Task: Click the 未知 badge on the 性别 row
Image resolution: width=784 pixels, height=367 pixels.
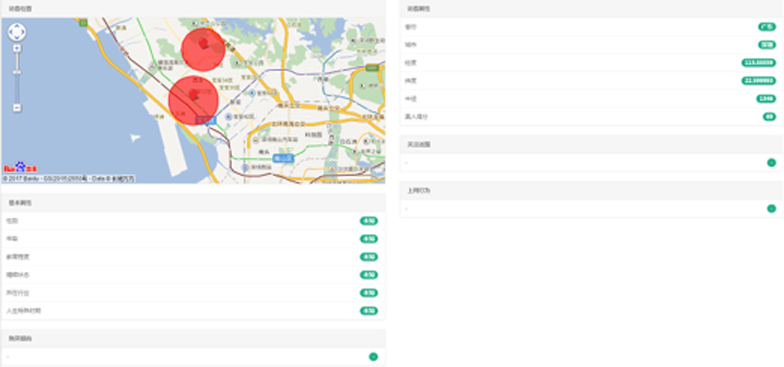Action: 369,221
